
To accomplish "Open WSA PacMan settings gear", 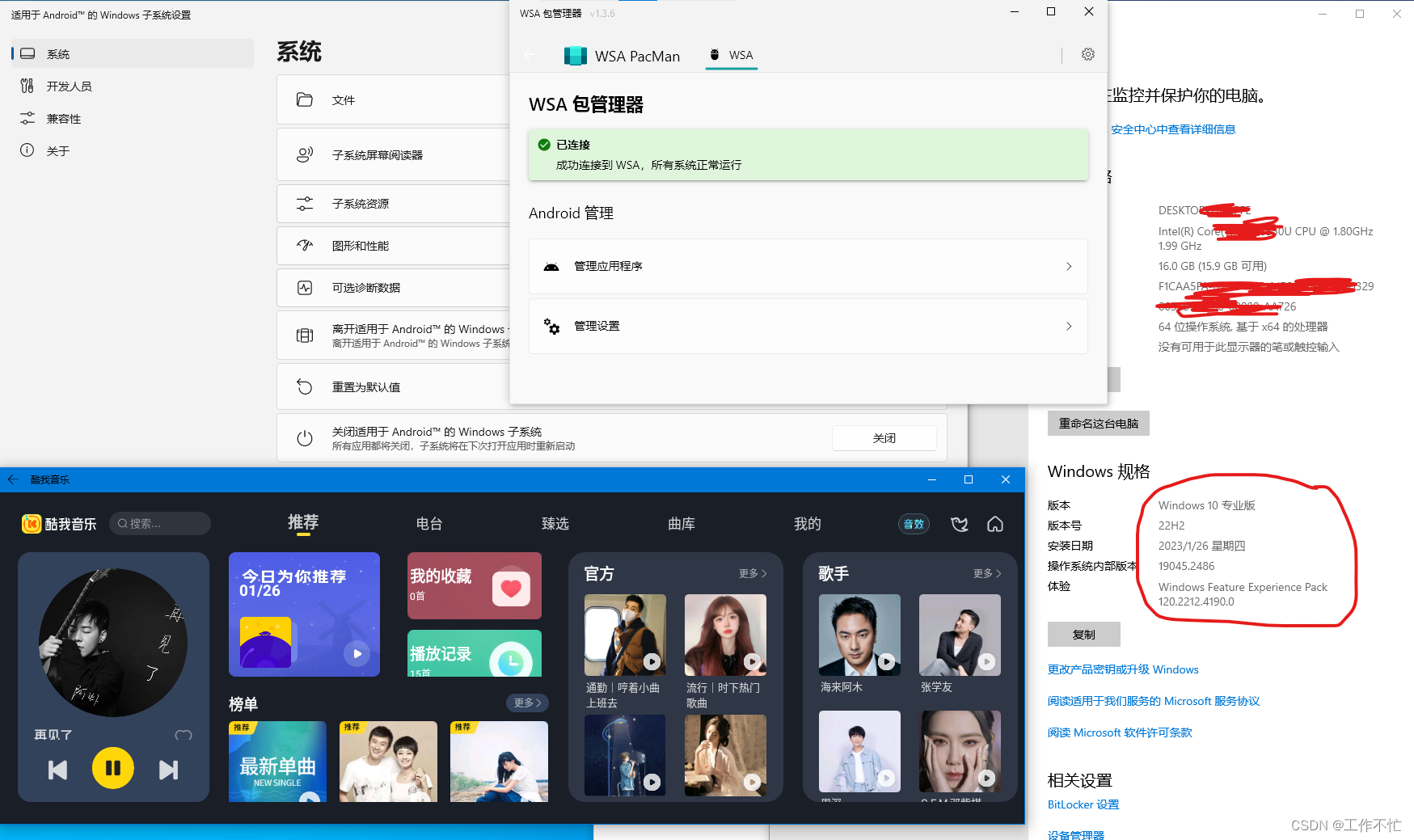I will pos(1087,54).
